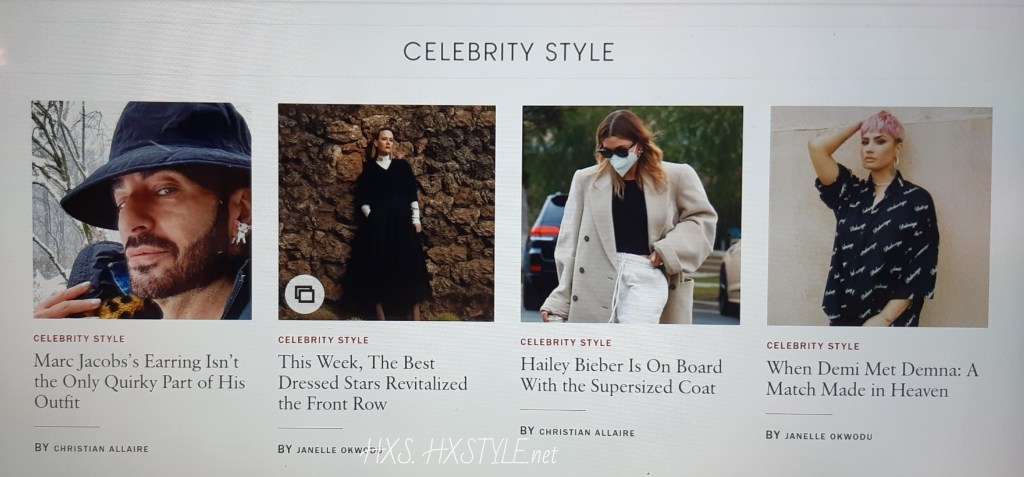Open the Marc Jacobs bucket hat photo
This screenshot has height=477, width=1024.
pyautogui.click(x=142, y=210)
